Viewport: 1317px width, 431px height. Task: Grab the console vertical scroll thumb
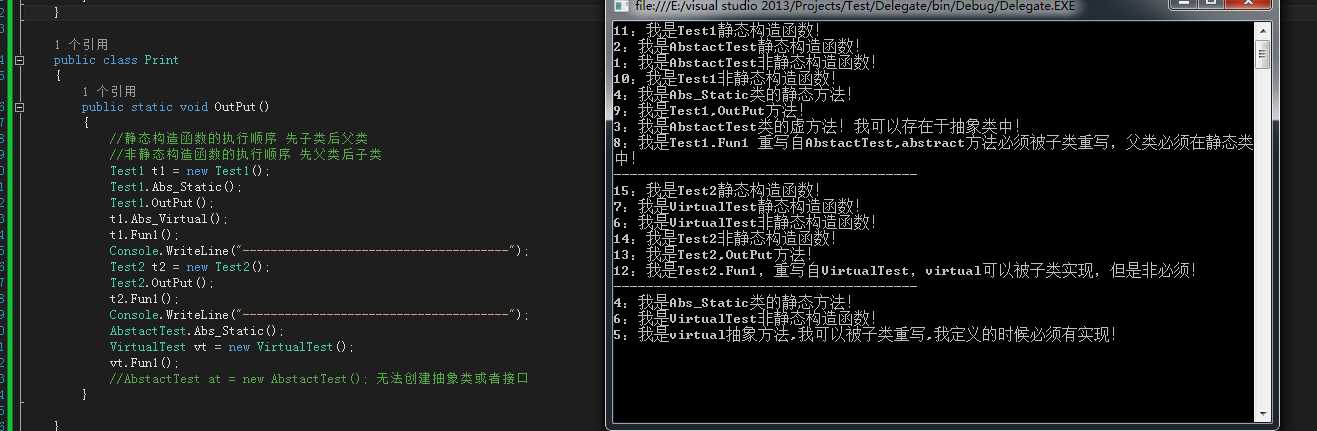[1262, 55]
